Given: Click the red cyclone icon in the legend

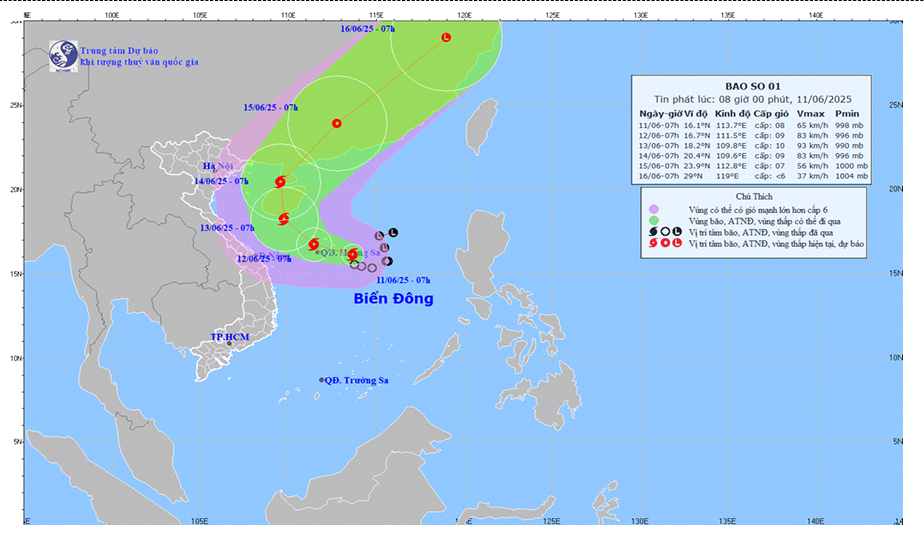Looking at the screenshot, I should point(652,245).
